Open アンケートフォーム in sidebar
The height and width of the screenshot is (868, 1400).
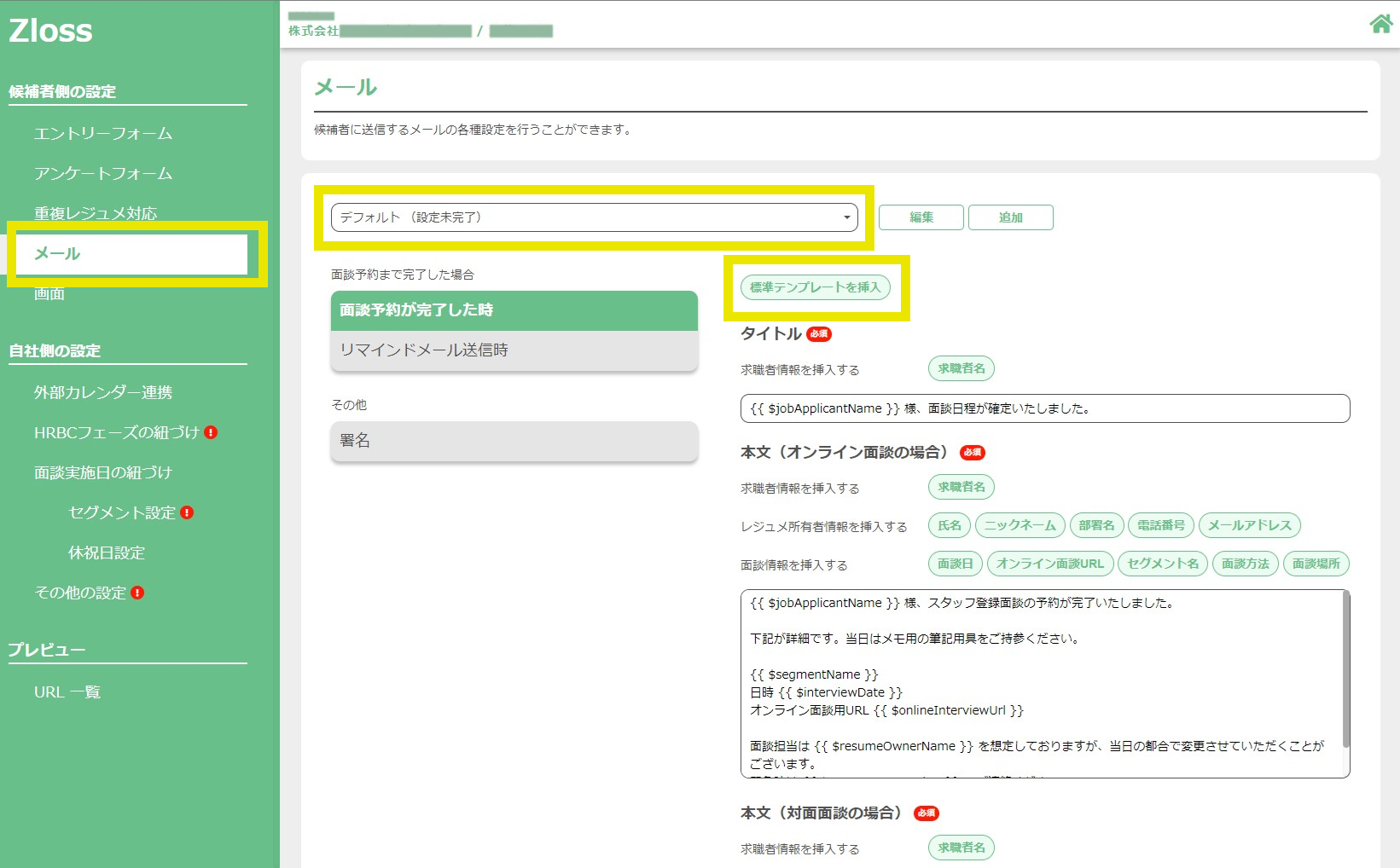point(103,173)
